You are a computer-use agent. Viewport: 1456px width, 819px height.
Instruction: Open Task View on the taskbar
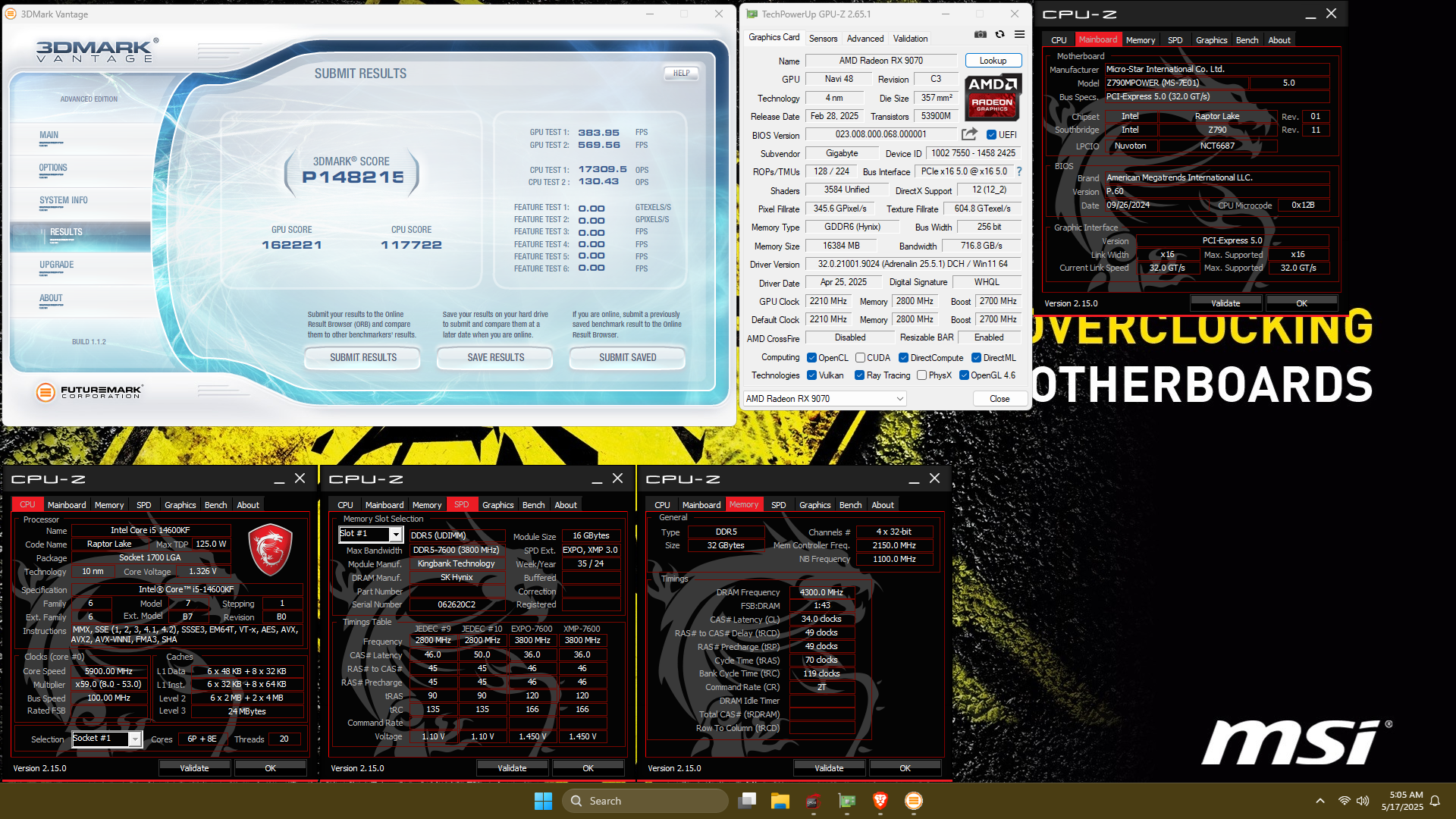pyautogui.click(x=748, y=801)
